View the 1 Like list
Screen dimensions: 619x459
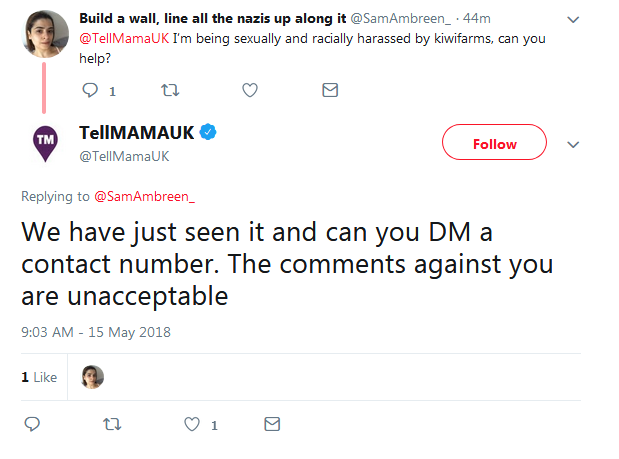click(x=39, y=377)
